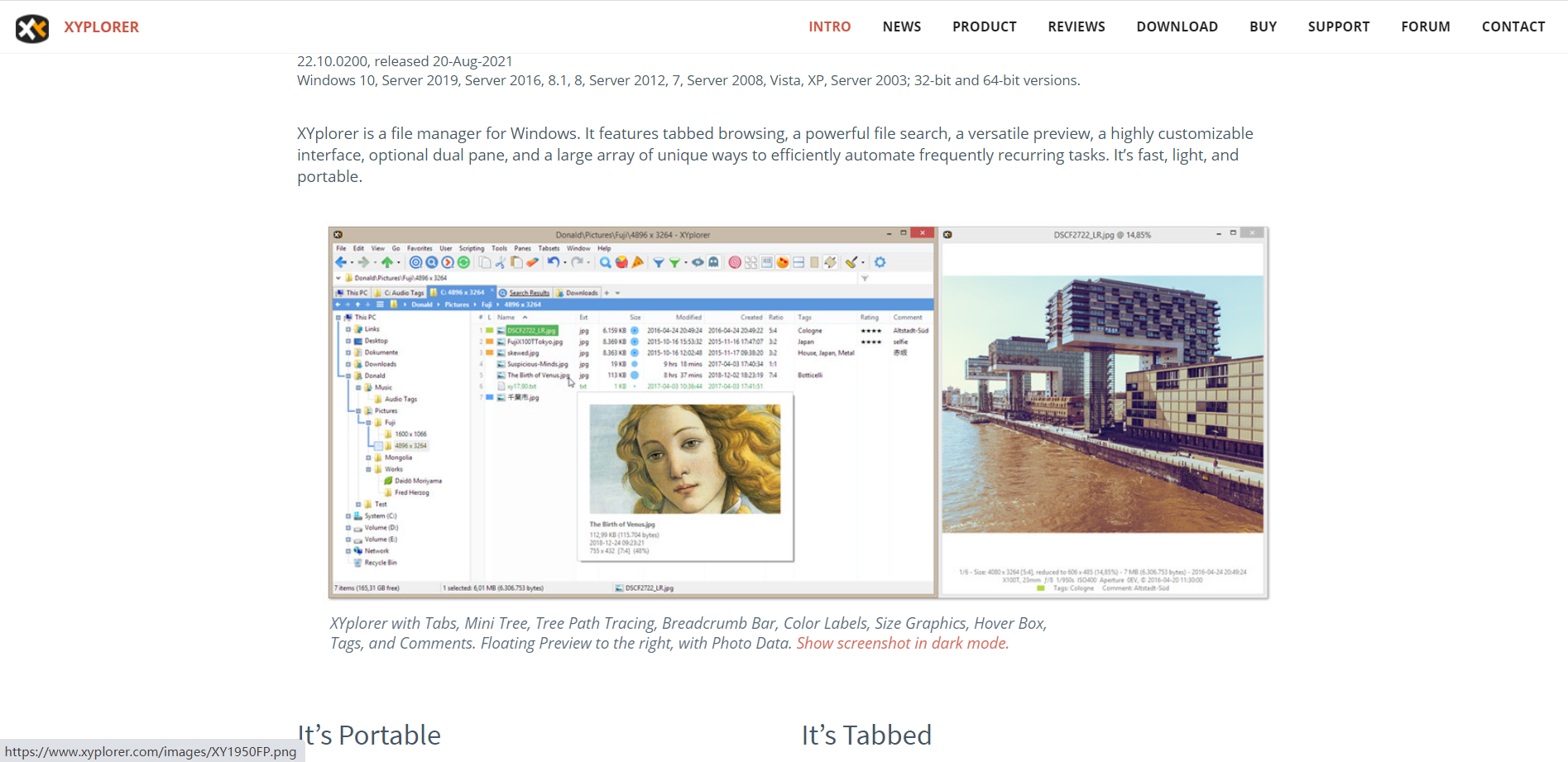The image size is (1568, 762).
Task: Open the DOWNLOAD navigation item
Action: 1177,26
